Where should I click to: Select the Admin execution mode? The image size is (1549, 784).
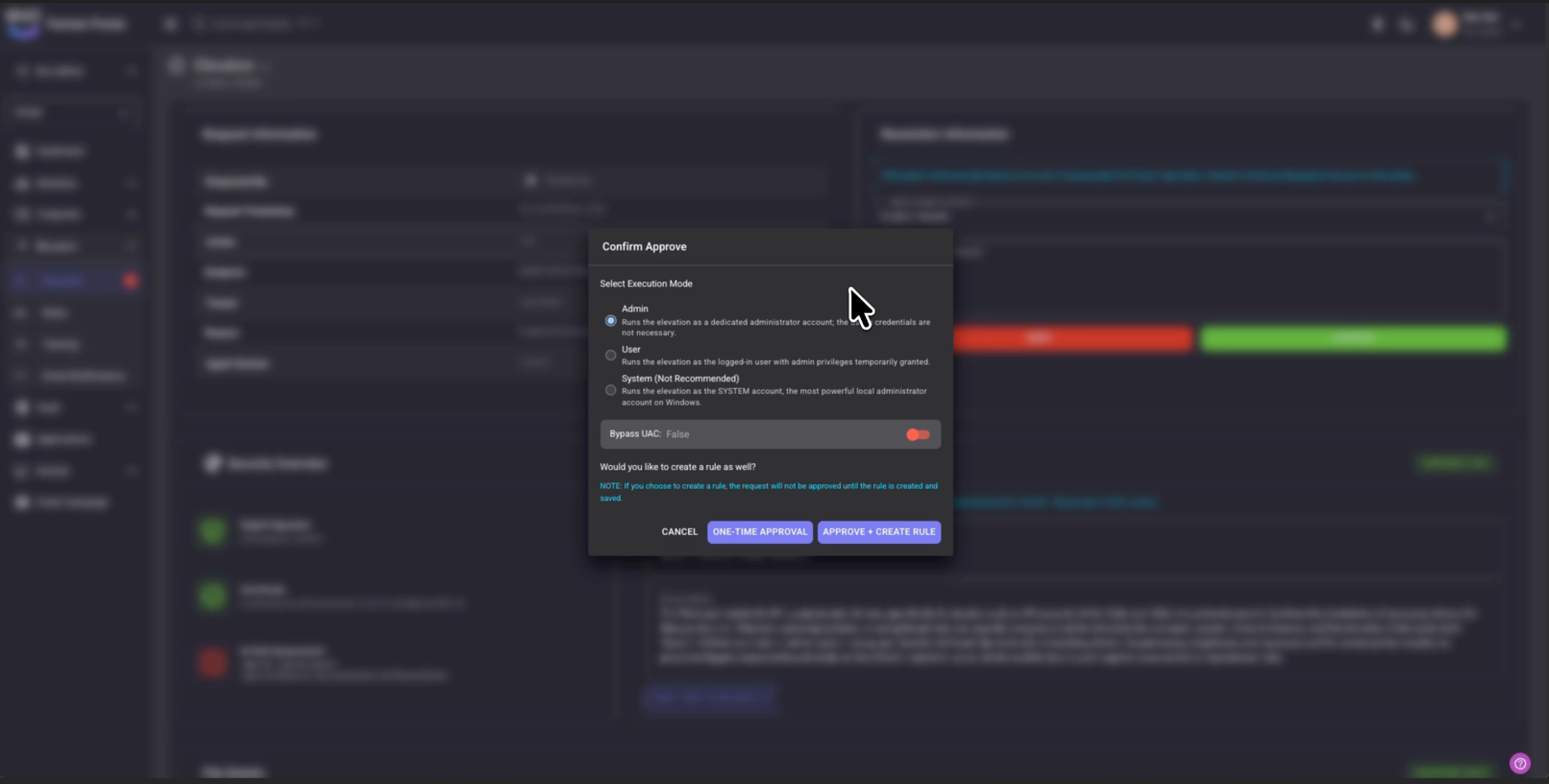(x=611, y=321)
